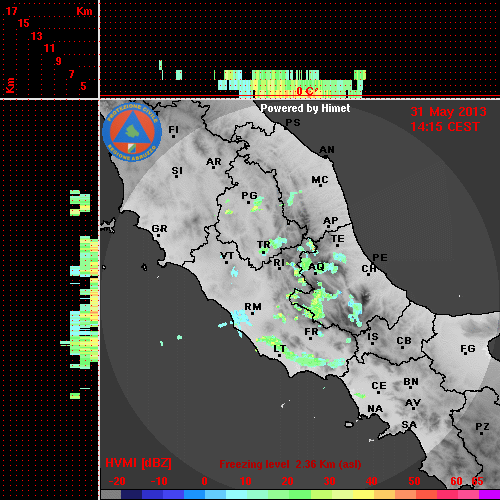Click the gray swatch at color bar start
Viewport: 500px width, 500px height.
point(111,495)
